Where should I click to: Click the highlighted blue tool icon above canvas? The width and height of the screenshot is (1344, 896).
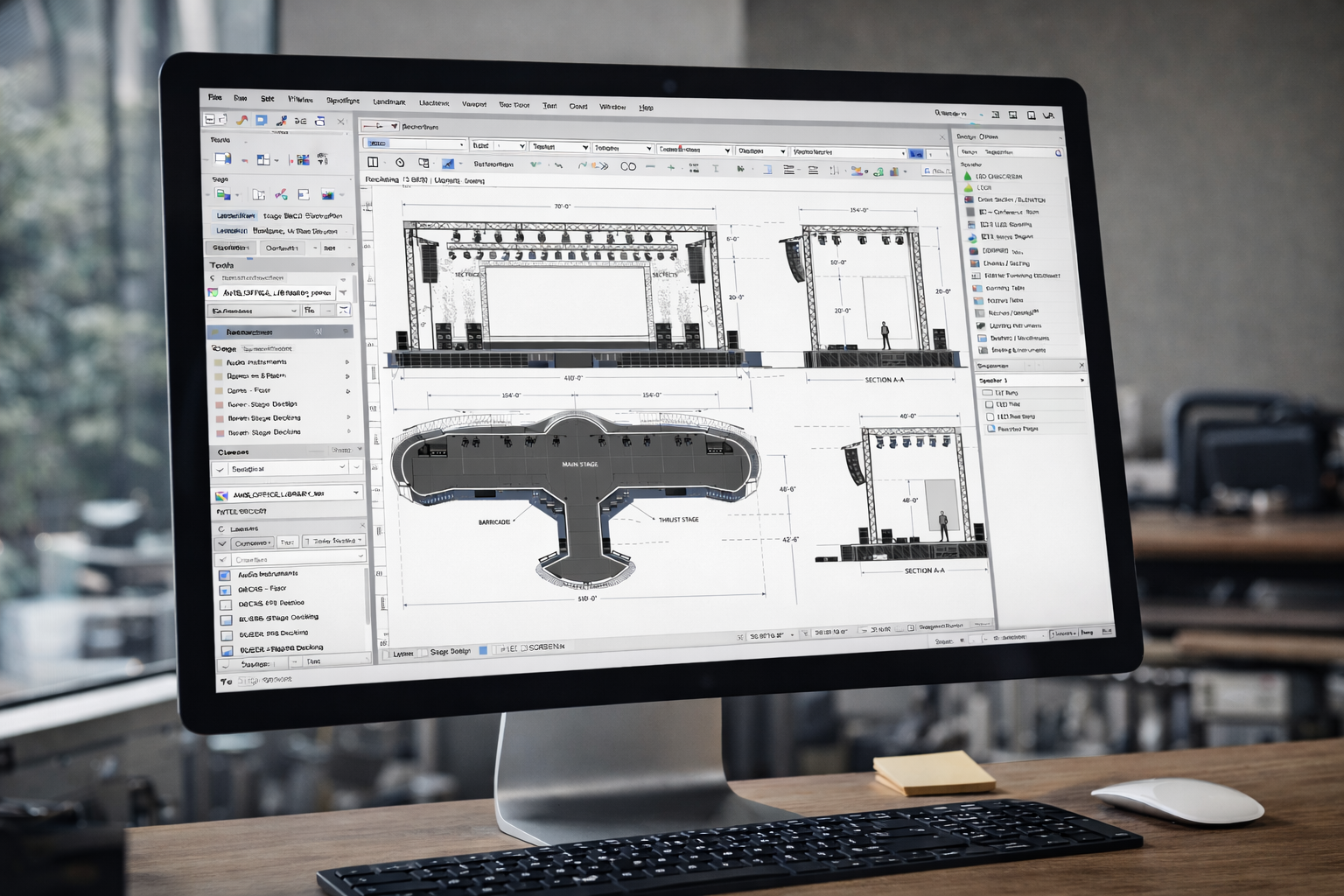(448, 164)
